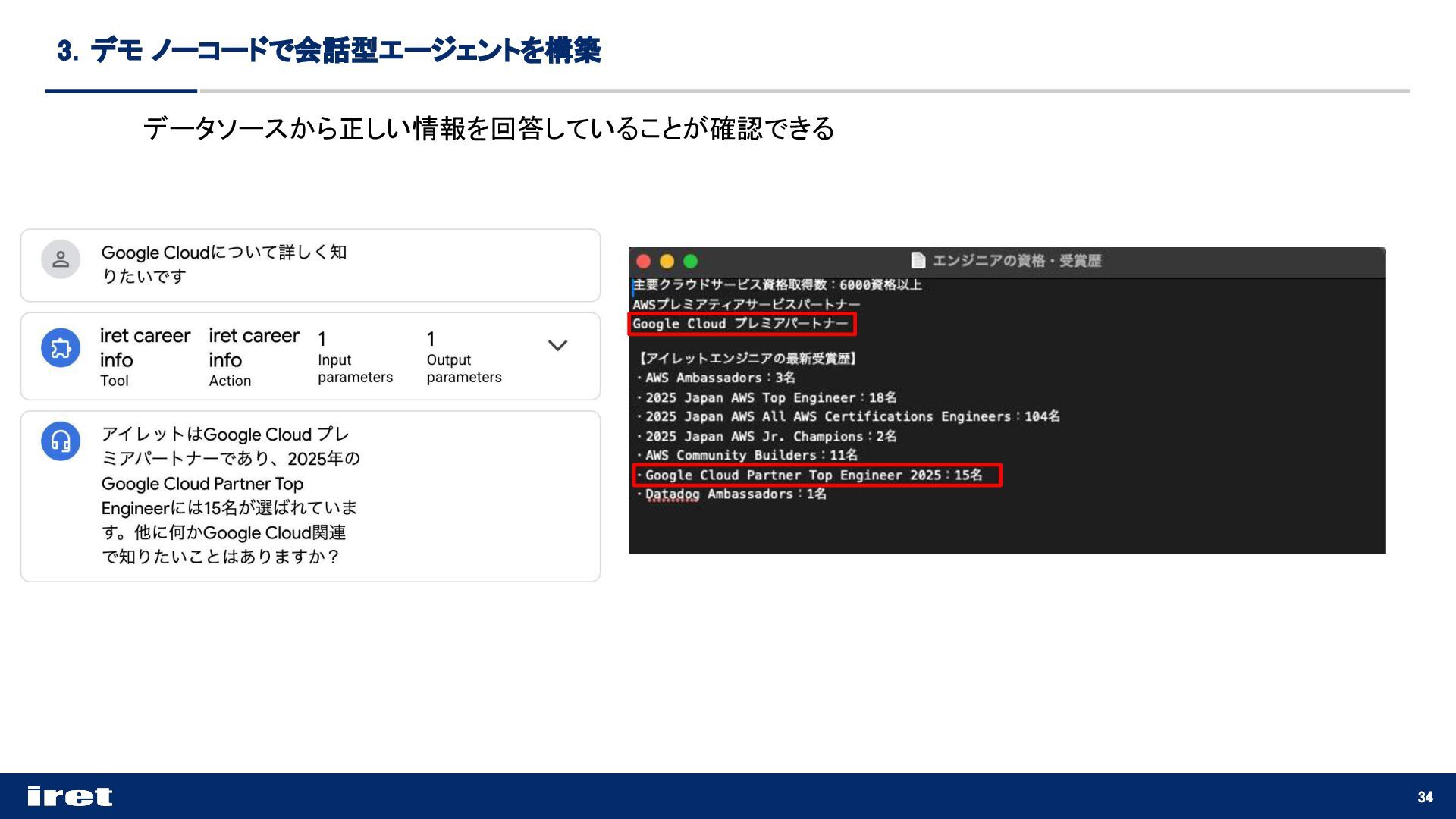The image size is (1456, 819).
Task: Click the slide title '3. デモ ノーコードで会話型エージェントを構築'
Action: [329, 51]
